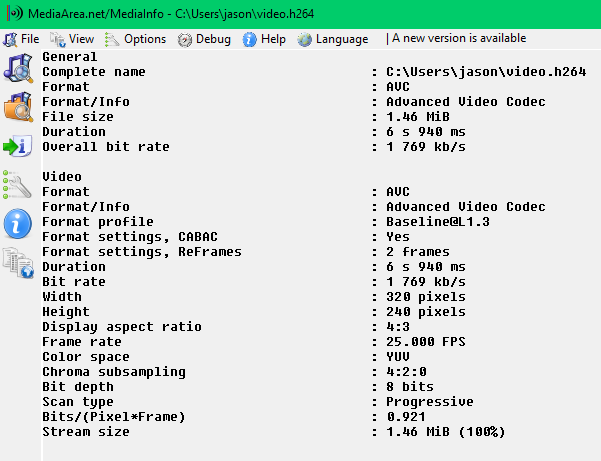Click the Debug menu icon
The image size is (601, 461).
click(x=184, y=40)
